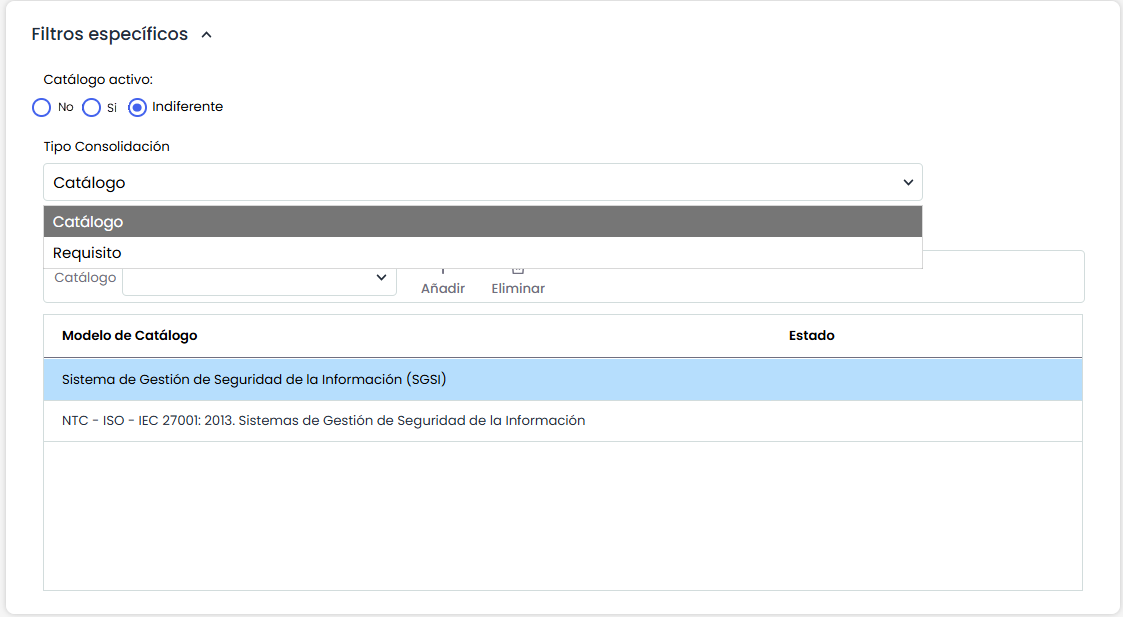Click the Tipo Consolidación combo box field
Viewport: 1123px width, 617px height.
pyautogui.click(x=470, y=182)
